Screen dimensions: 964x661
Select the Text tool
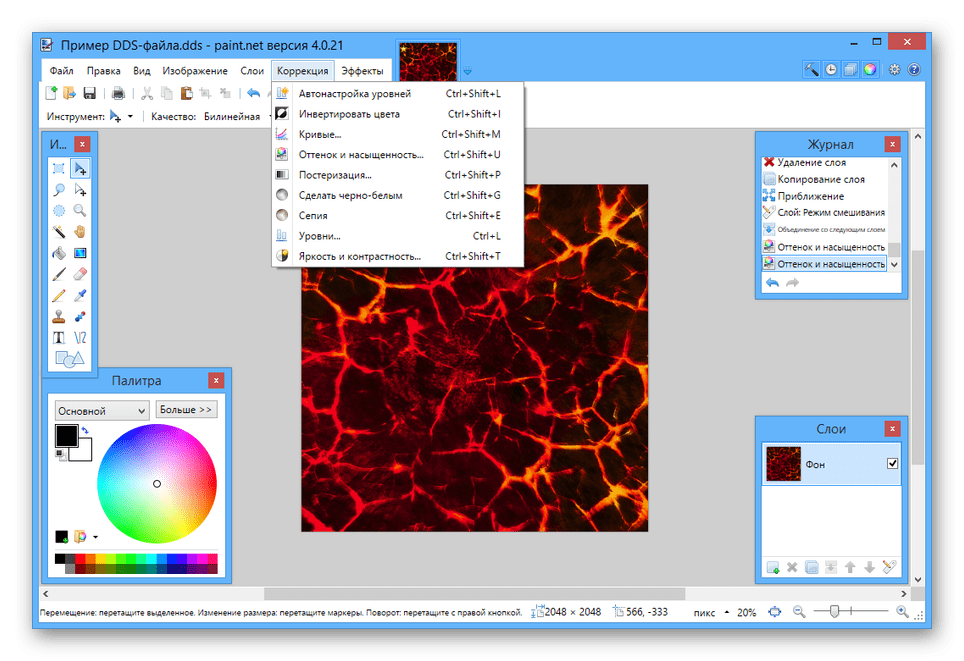(x=59, y=337)
